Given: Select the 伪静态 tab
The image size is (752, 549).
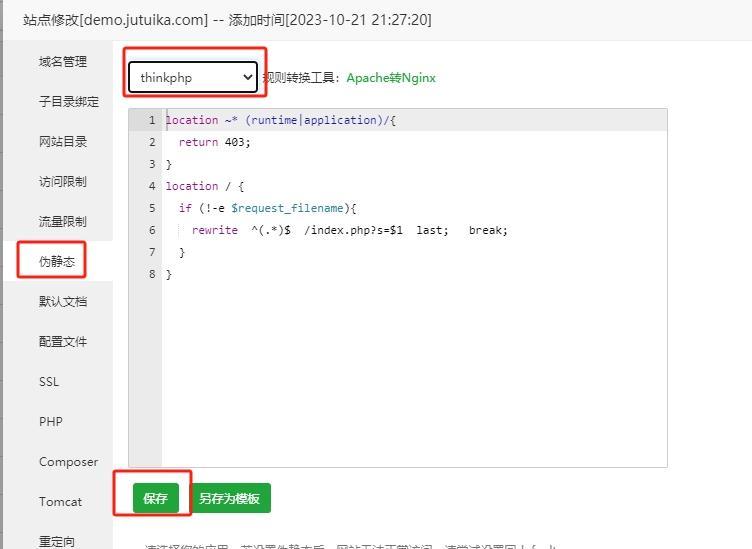Looking at the screenshot, I should pos(56,261).
